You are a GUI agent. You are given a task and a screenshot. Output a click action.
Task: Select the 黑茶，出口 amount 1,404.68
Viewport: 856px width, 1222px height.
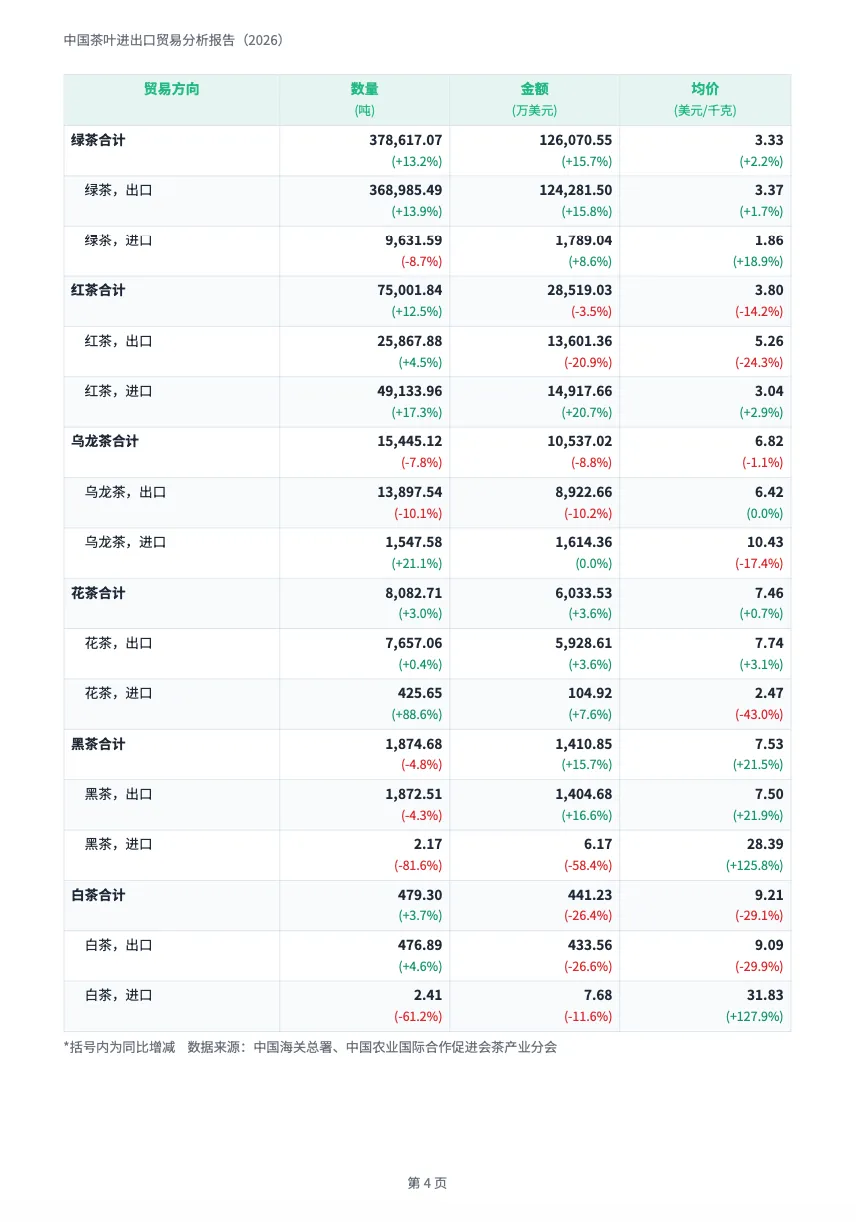(583, 794)
